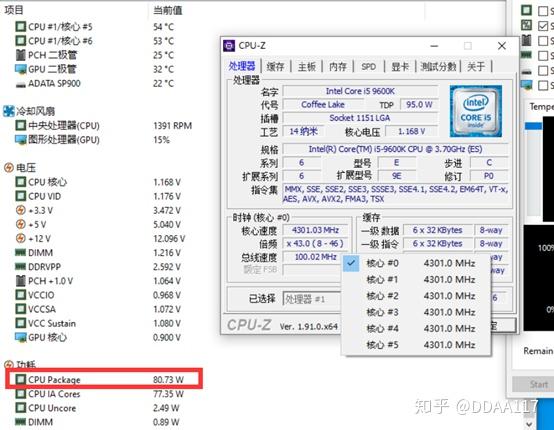Click the ADATA SP900 drive icon
554x430 pixels.
click(x=21, y=84)
